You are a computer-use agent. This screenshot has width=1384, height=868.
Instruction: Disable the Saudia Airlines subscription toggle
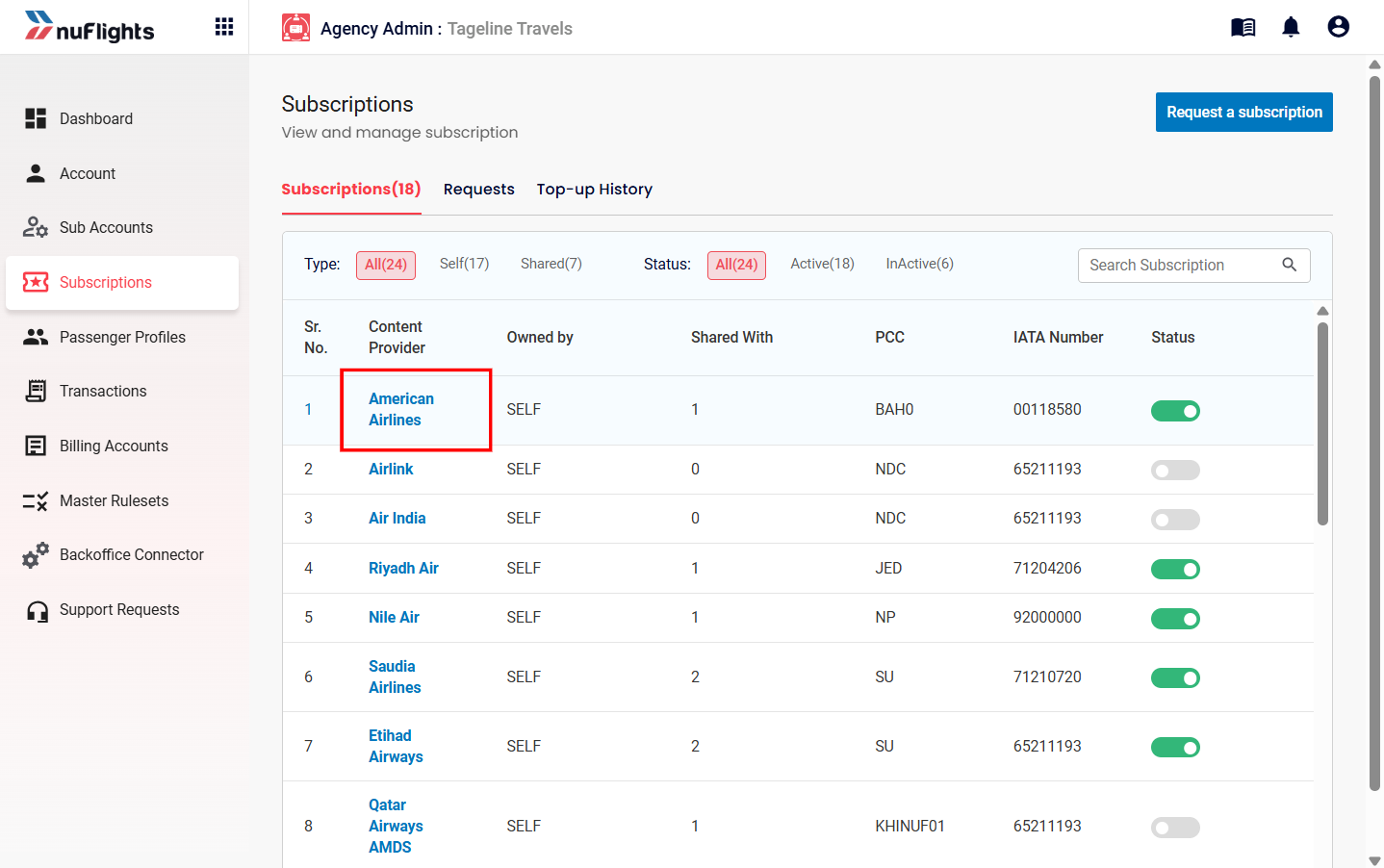click(x=1175, y=678)
